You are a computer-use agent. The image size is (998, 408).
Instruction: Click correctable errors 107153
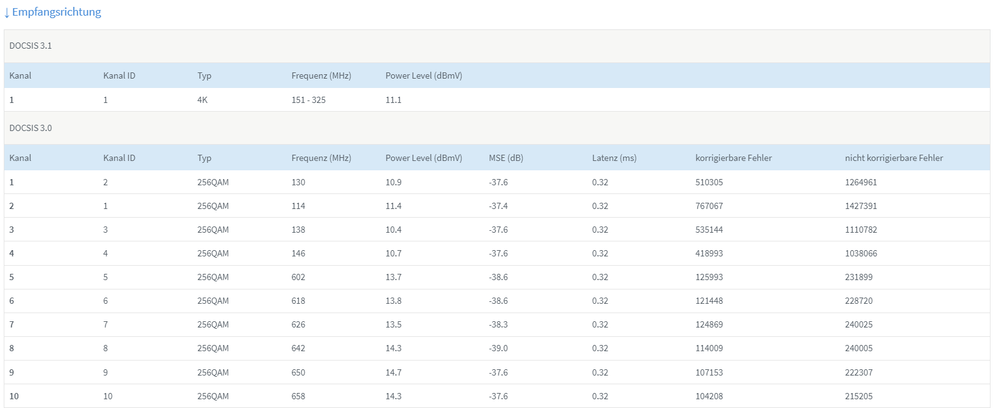pyautogui.click(x=709, y=372)
